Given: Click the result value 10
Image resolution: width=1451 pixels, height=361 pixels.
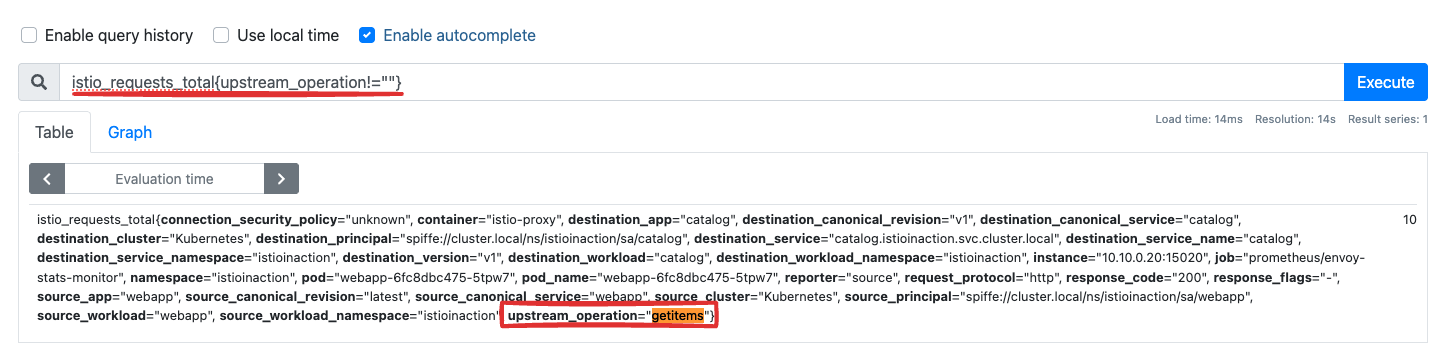Looking at the screenshot, I should click(1409, 219).
